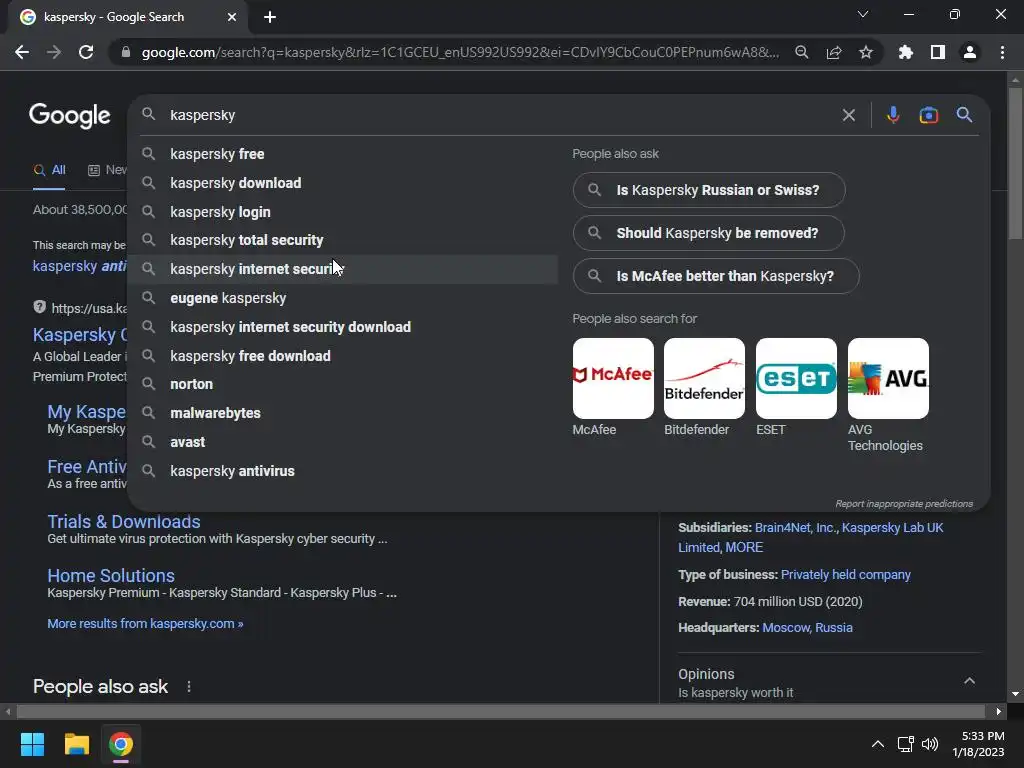Click the padlock site info icon
Image resolution: width=1024 pixels, height=768 pixels.
126,52
